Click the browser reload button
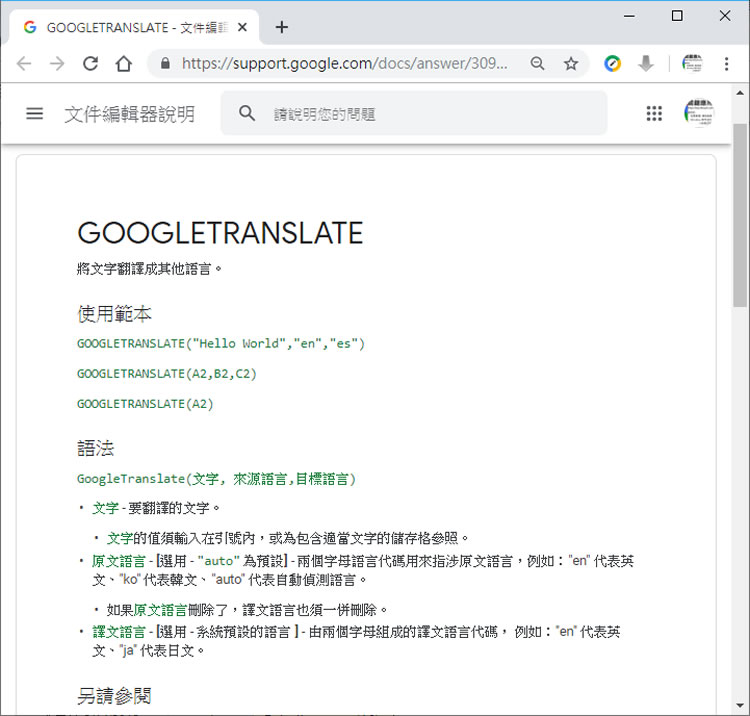 click(x=90, y=64)
